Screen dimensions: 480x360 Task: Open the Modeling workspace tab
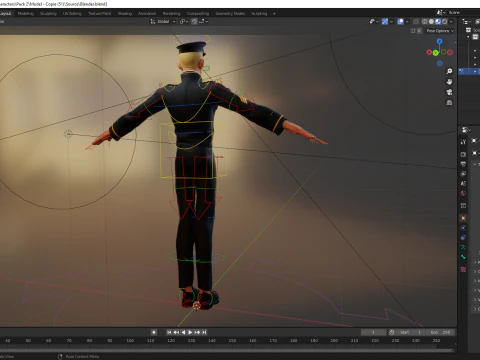pos(26,13)
